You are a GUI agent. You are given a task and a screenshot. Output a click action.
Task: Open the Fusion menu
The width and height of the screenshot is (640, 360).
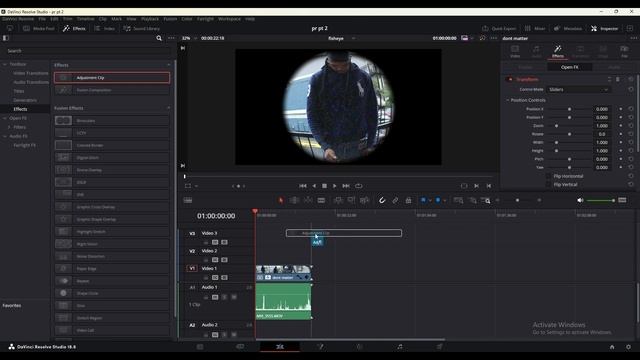(170, 19)
